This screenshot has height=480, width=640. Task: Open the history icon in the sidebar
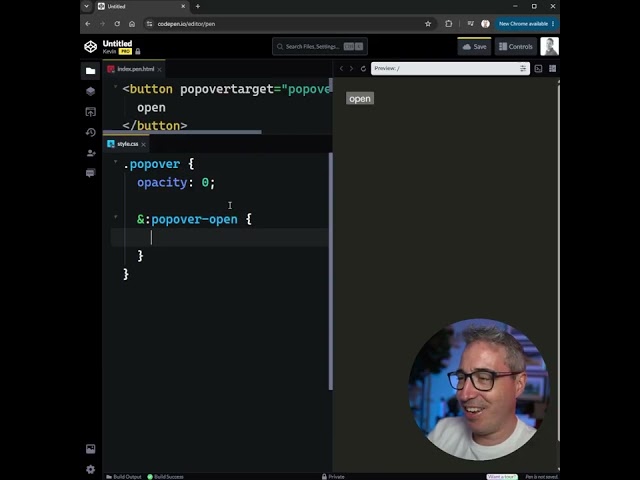coord(91,132)
